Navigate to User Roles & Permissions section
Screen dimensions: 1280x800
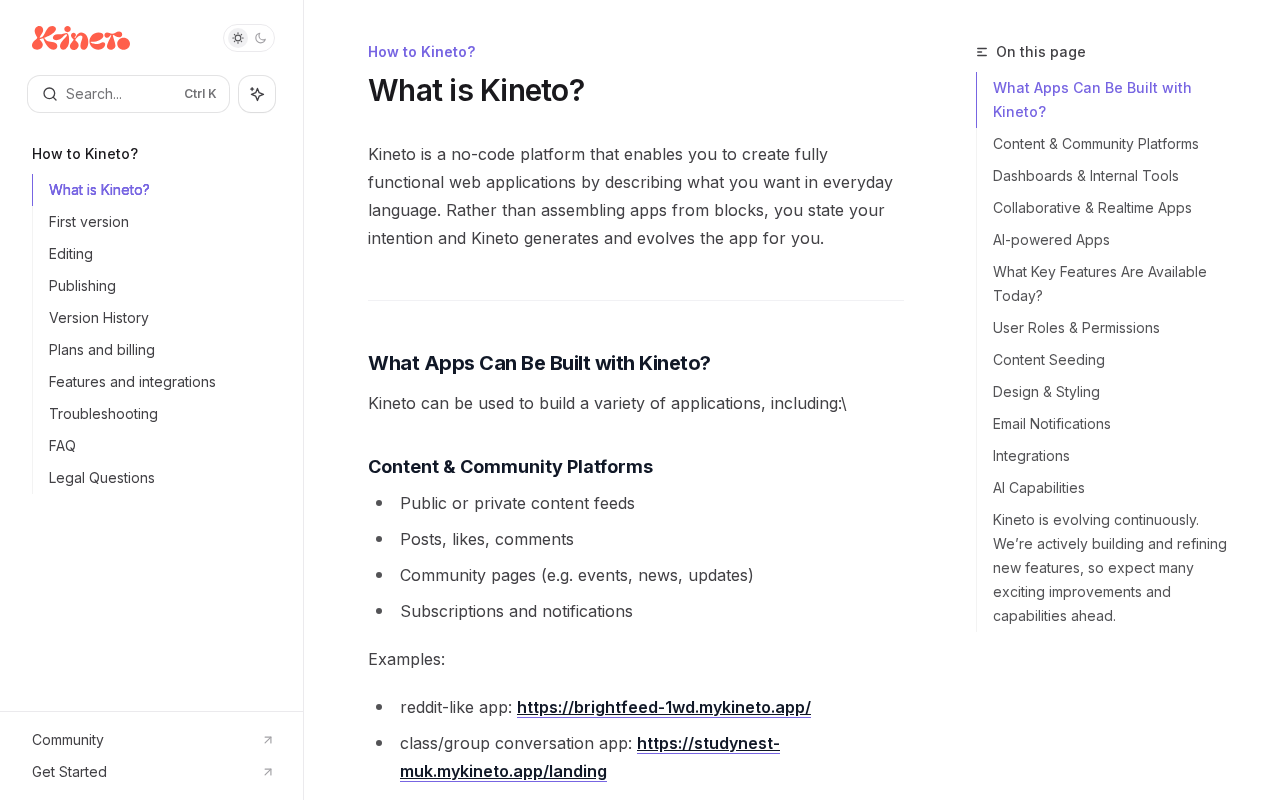pyautogui.click(x=1076, y=328)
